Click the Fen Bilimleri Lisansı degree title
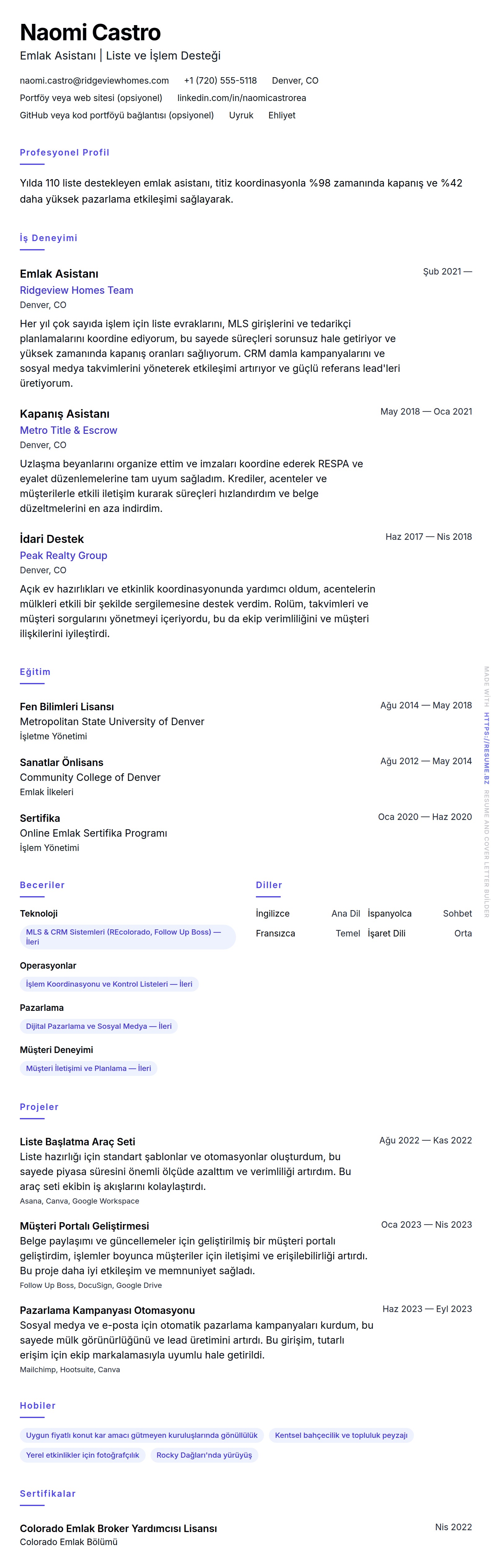Viewport: 492px width, 1568px height. (66, 707)
